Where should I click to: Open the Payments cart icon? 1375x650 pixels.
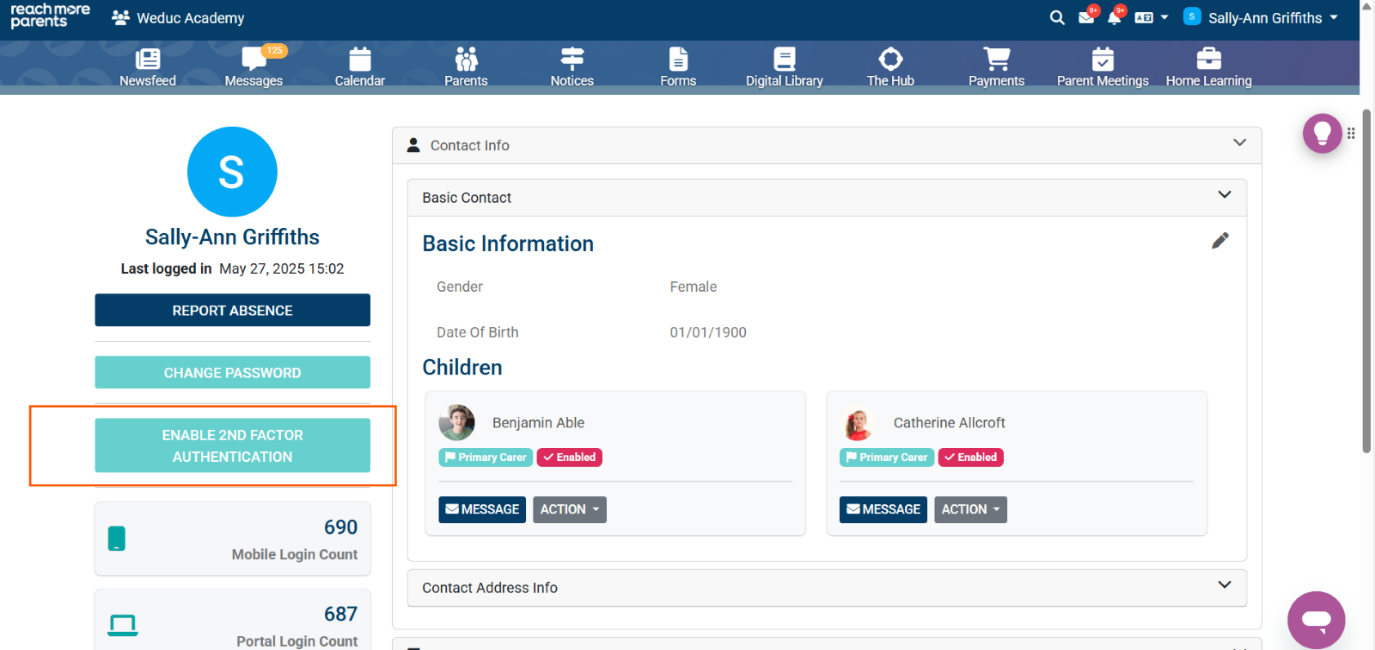[x=996, y=59]
